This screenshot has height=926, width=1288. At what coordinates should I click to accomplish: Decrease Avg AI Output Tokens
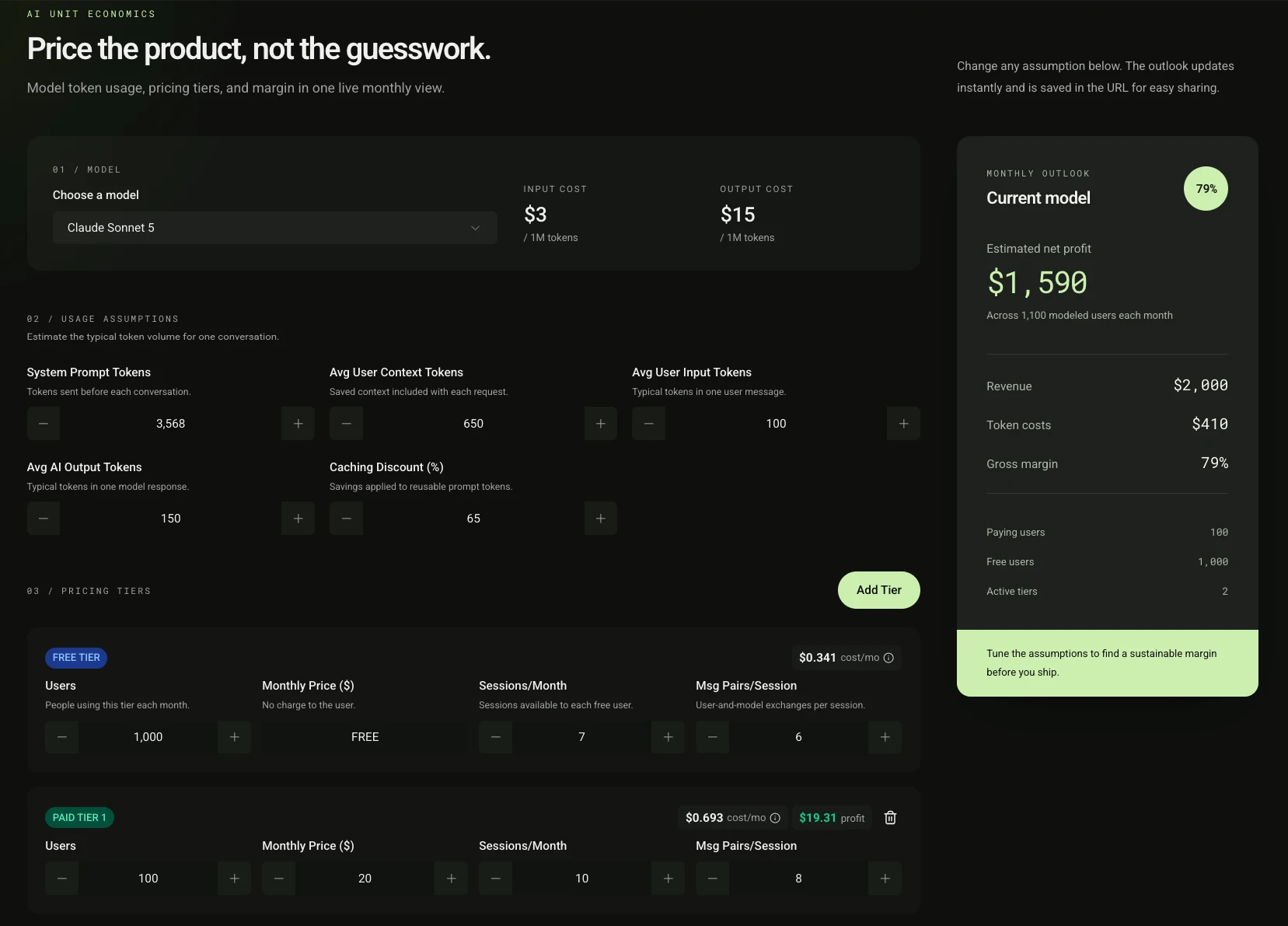click(x=44, y=519)
